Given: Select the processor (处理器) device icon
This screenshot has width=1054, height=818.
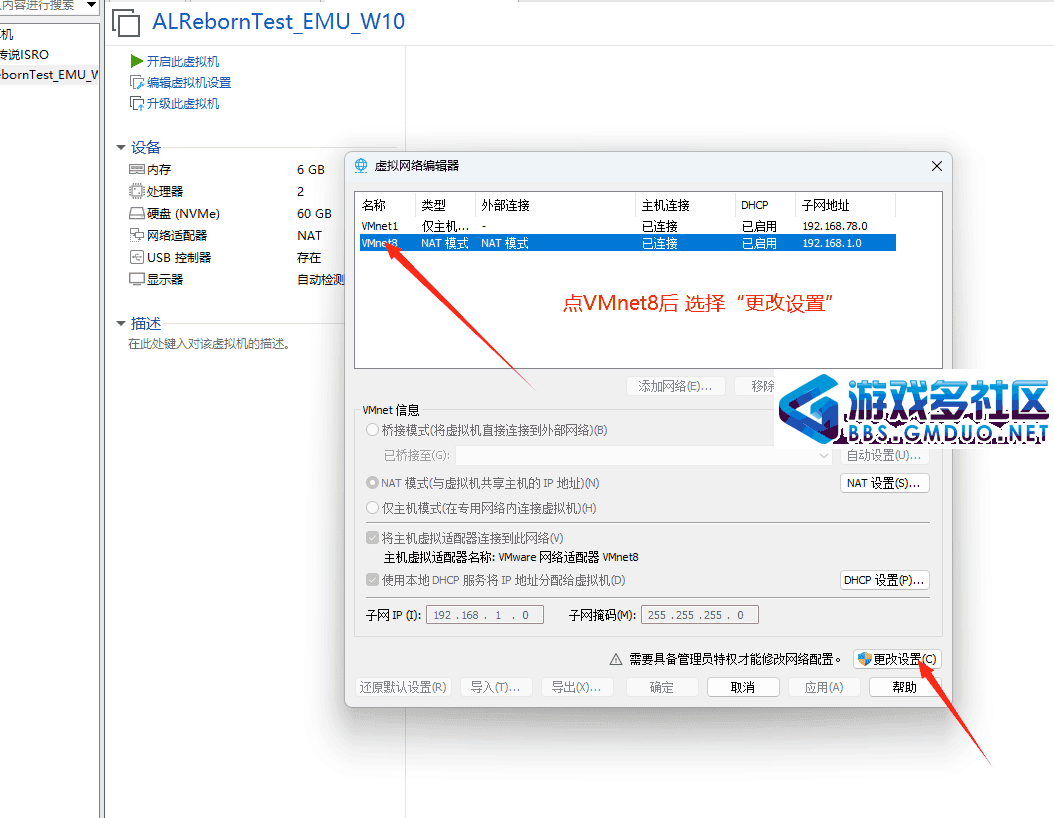Looking at the screenshot, I should pos(136,192).
